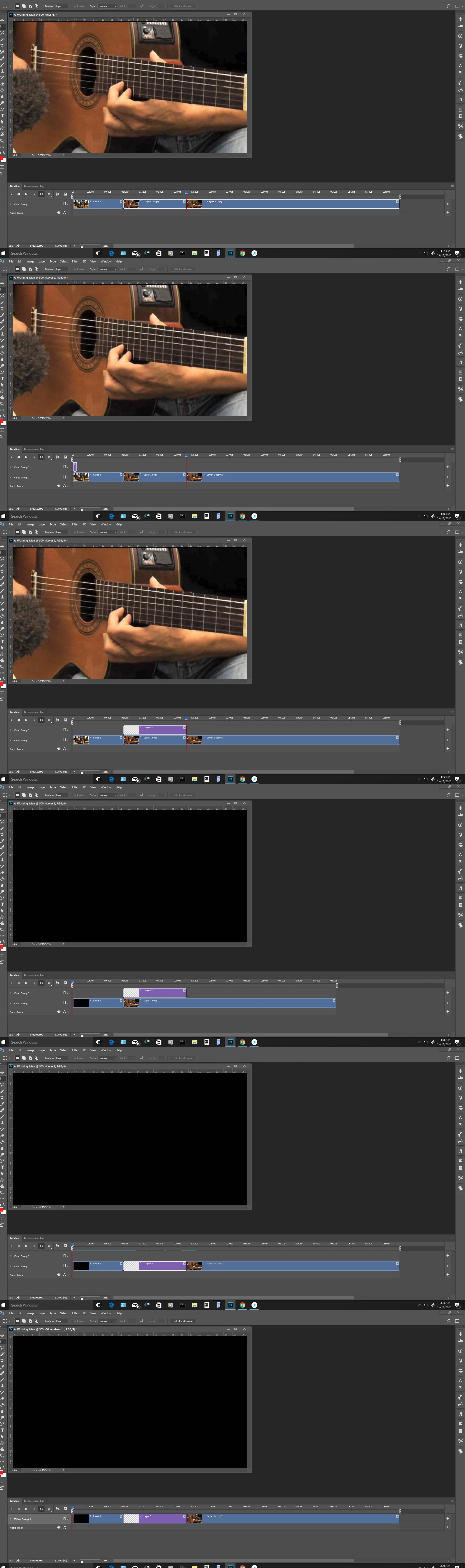Open Video Group 1 filmstrip dropdown, 10:07 AM capture
The height and width of the screenshot is (1568, 465).
tap(66, 205)
